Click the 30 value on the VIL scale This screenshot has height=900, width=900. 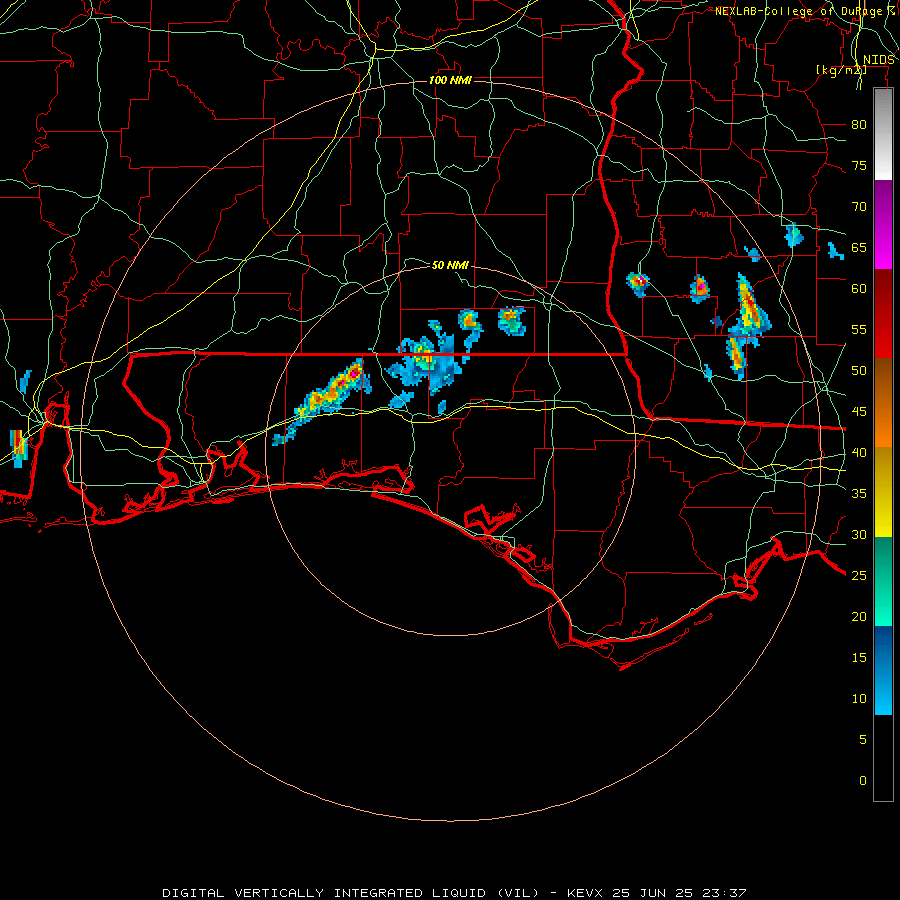(859, 535)
